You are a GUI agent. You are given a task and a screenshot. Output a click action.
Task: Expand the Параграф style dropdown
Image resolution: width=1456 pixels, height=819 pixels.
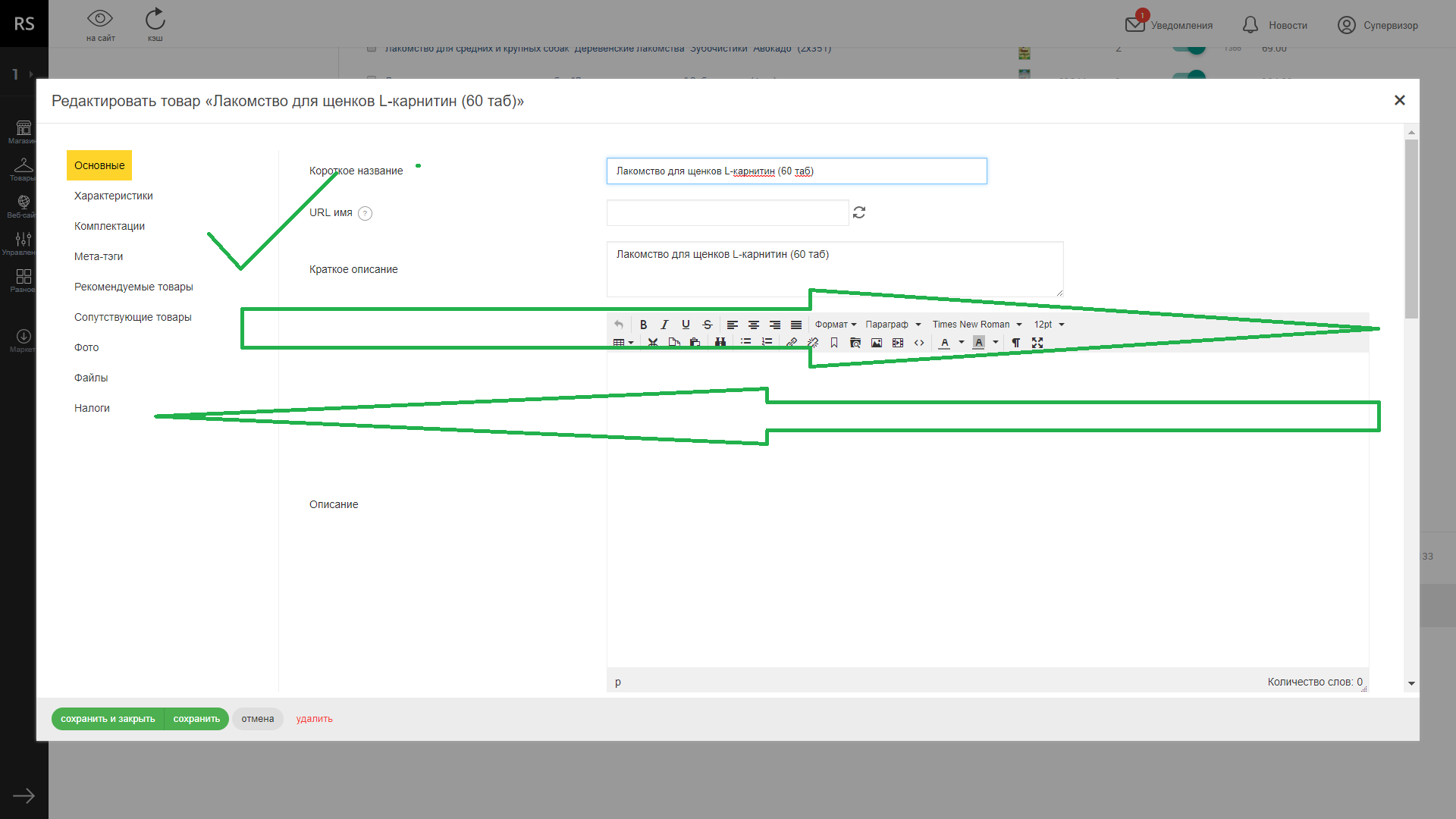(893, 325)
